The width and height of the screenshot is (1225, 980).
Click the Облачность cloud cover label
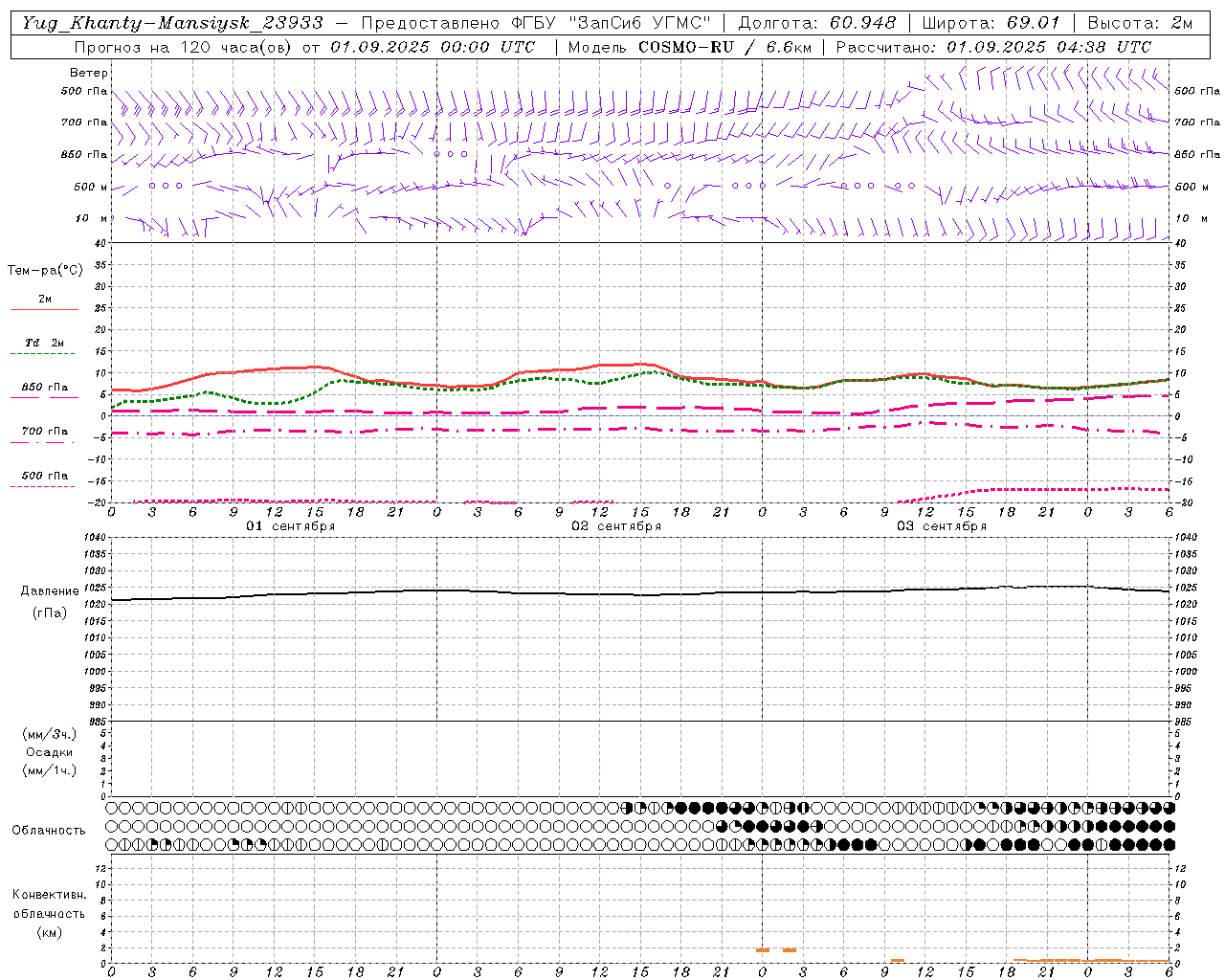[49, 831]
